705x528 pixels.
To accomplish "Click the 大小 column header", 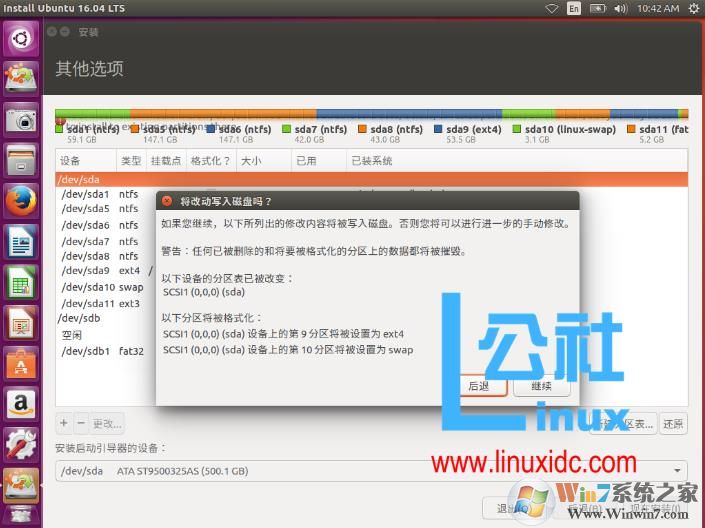I will point(264,161).
